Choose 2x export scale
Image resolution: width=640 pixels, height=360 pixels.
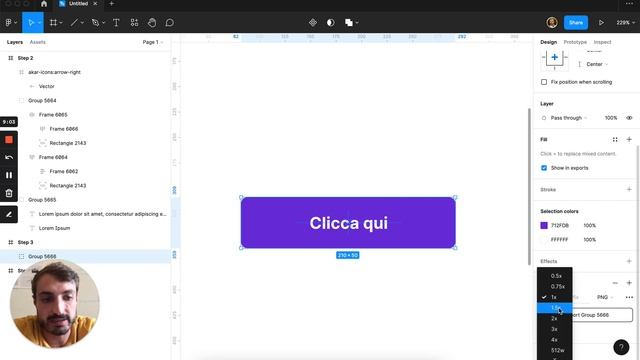(555, 318)
